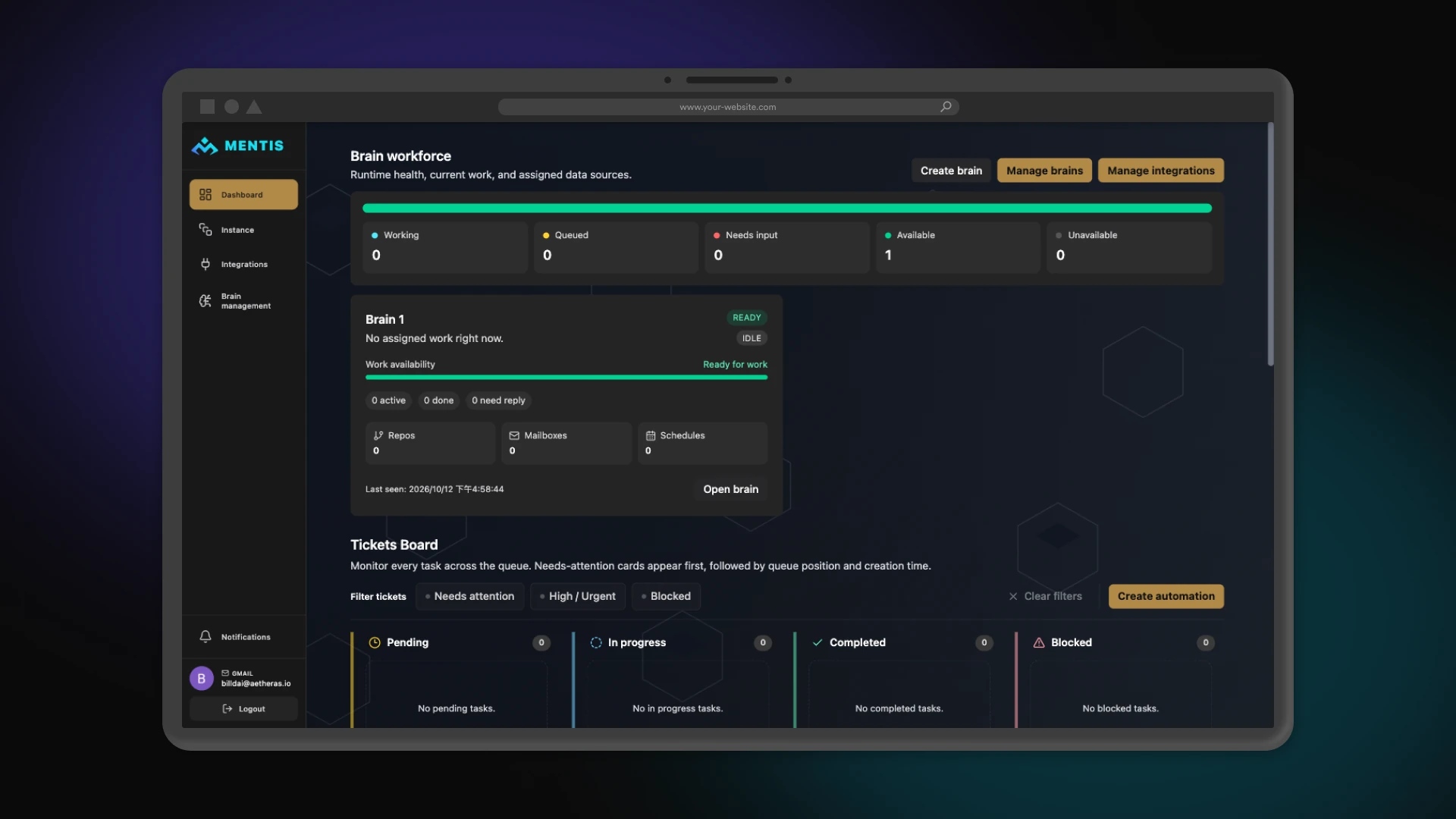
Task: Click the Blocked warning triangle icon
Action: coord(1039,642)
